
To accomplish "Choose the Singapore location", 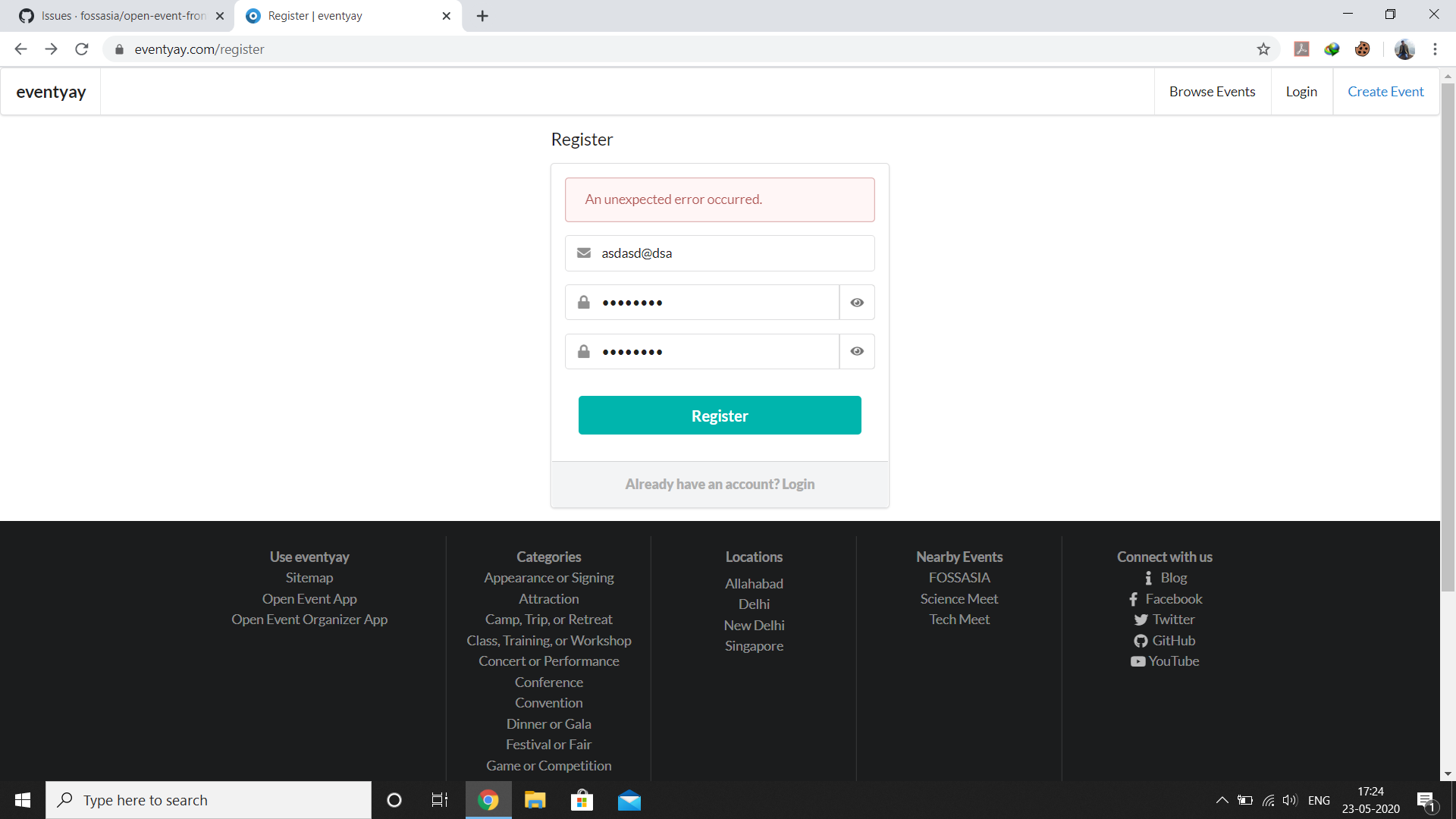I will pos(754,646).
